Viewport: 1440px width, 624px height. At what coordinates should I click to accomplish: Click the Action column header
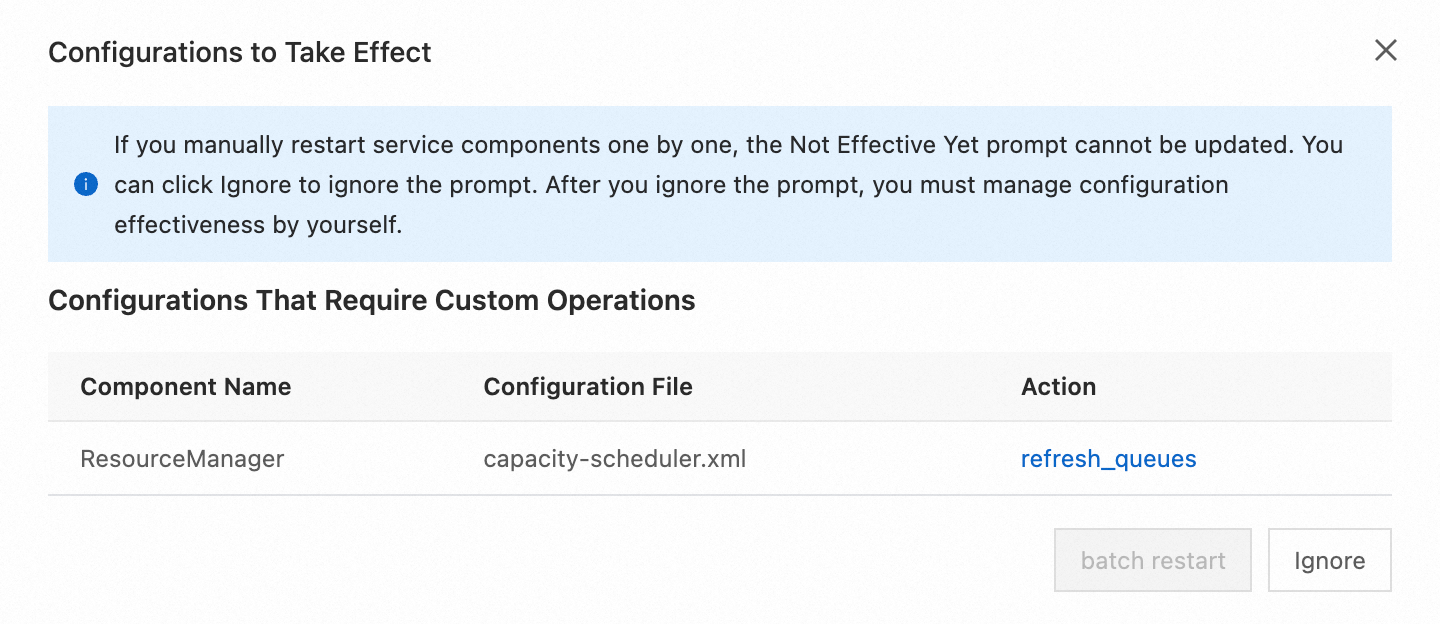[x=1058, y=387]
